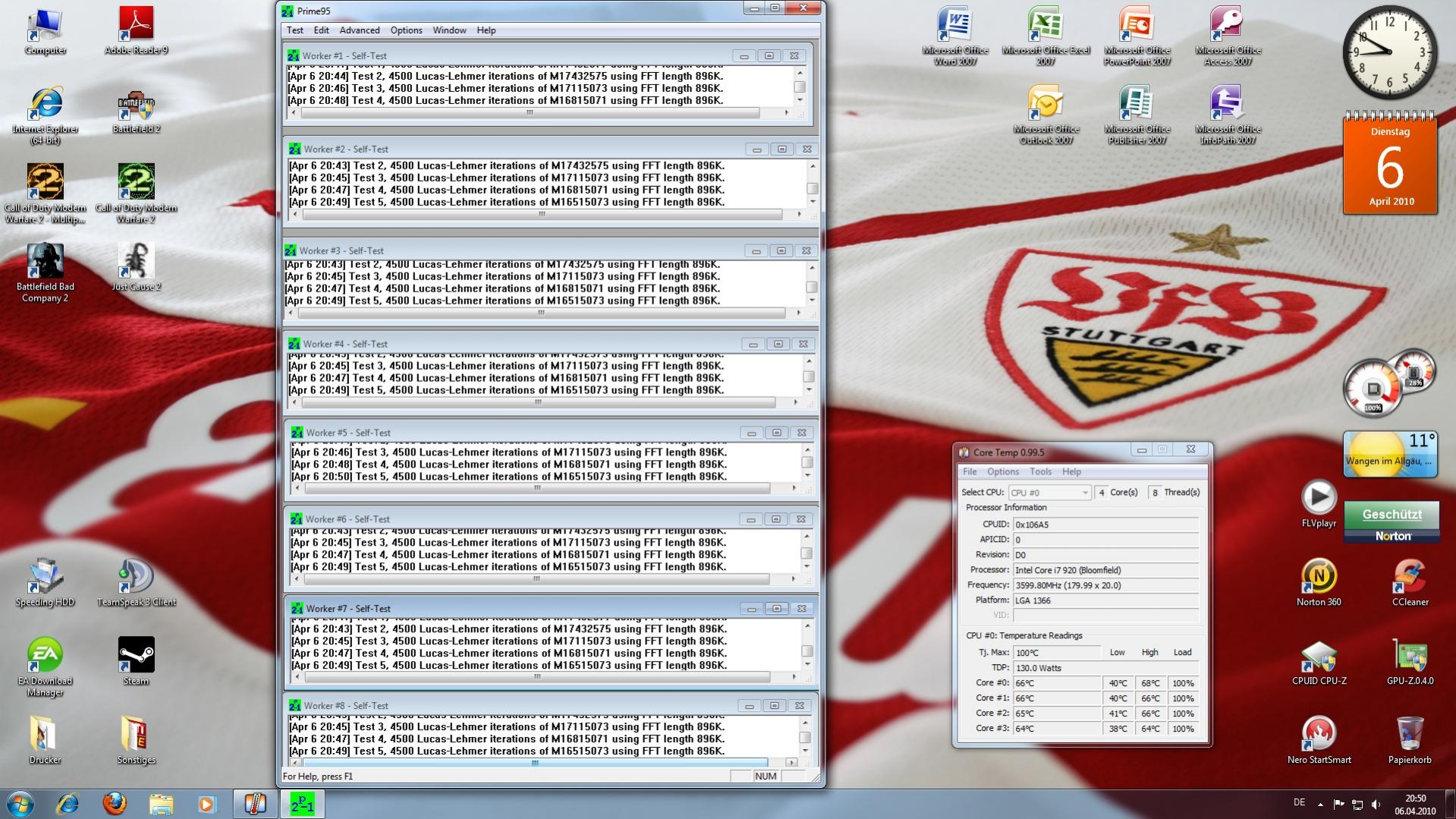
Task: Click the calendar gadget showing 6 April 2010
Action: (x=1390, y=163)
